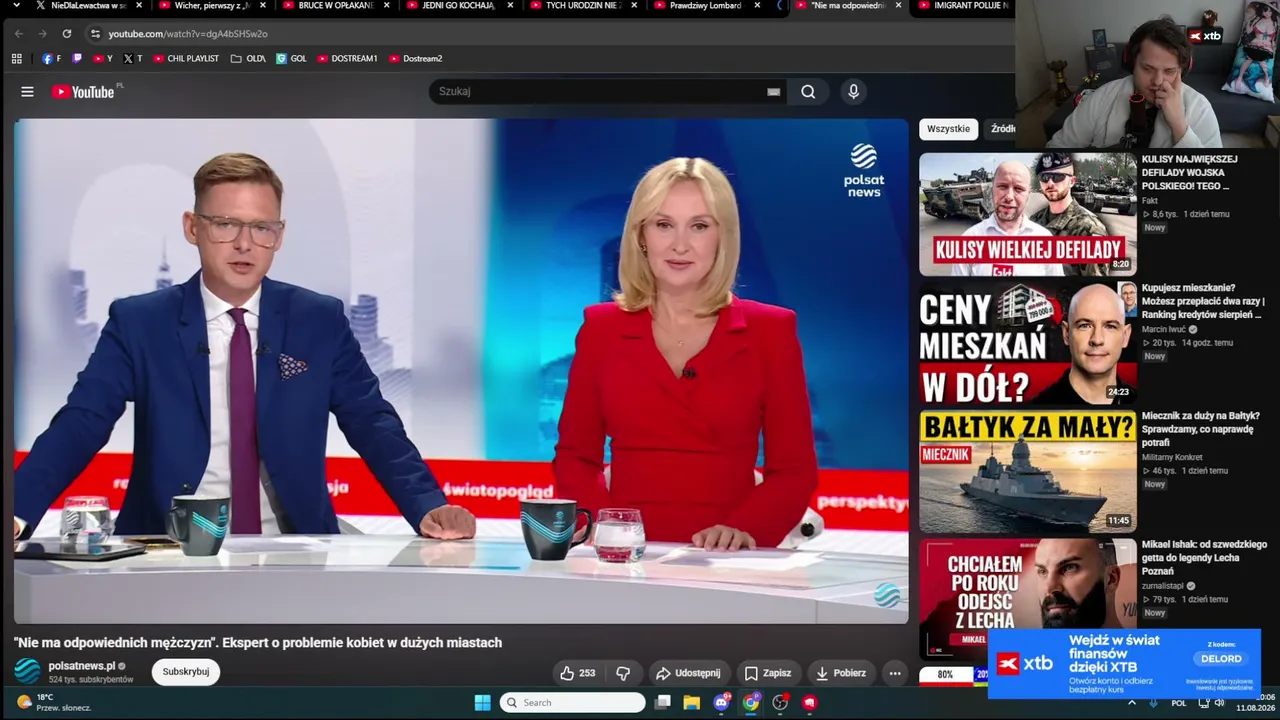Open the polsatnews.pl channel name link

pos(82,666)
